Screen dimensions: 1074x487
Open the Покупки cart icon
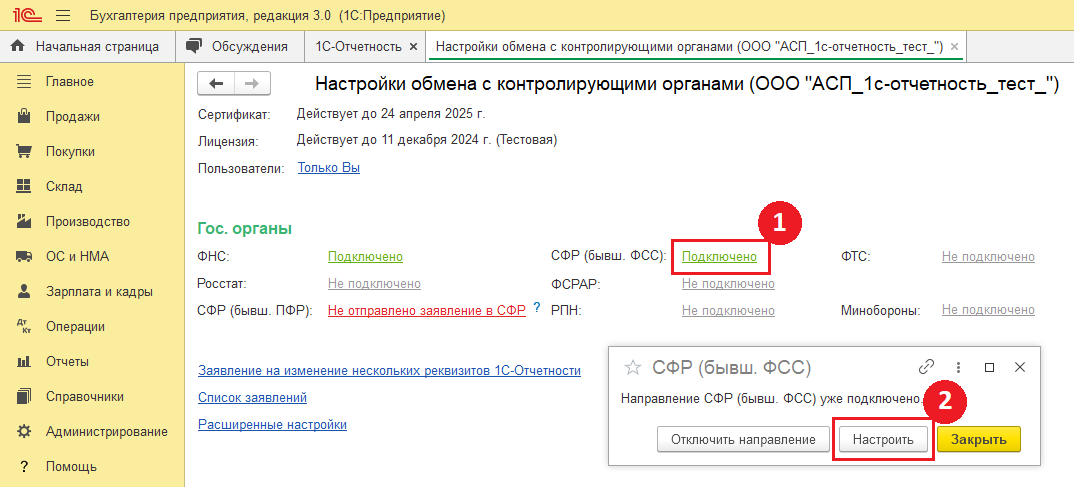(x=24, y=151)
